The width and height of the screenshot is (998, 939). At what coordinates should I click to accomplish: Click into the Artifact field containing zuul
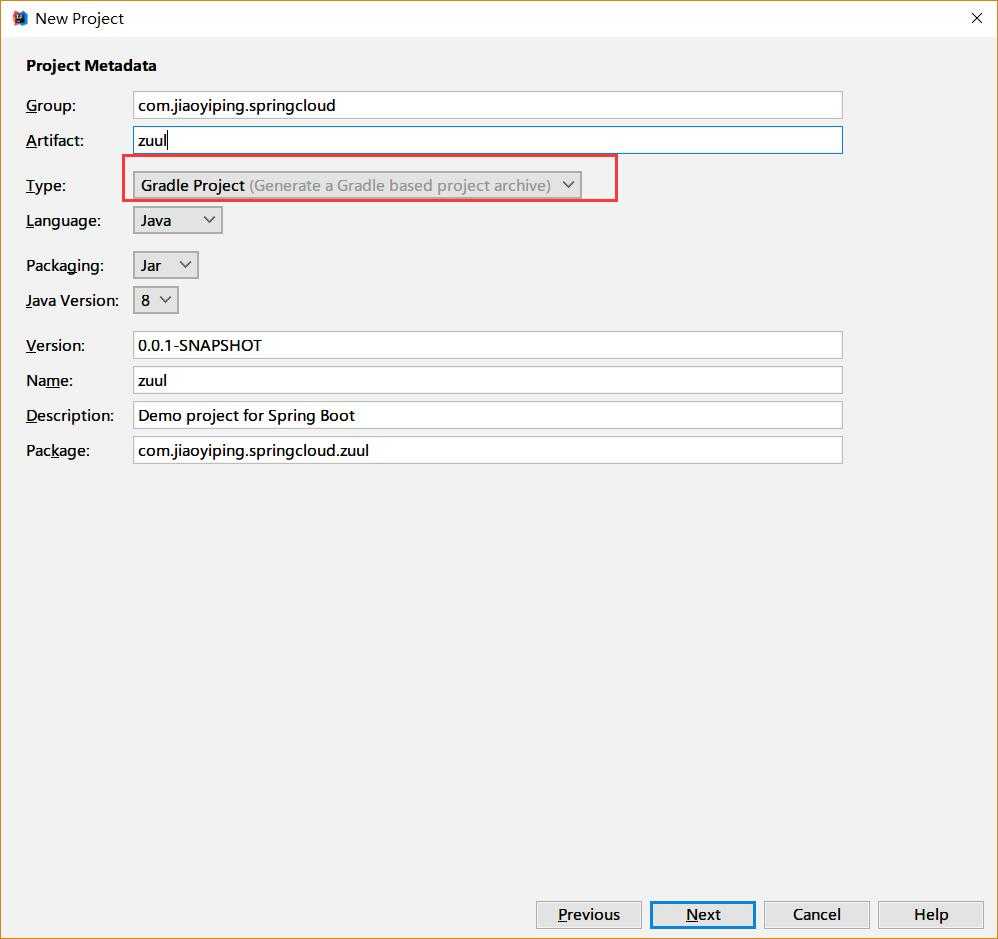pyautogui.click(x=488, y=140)
